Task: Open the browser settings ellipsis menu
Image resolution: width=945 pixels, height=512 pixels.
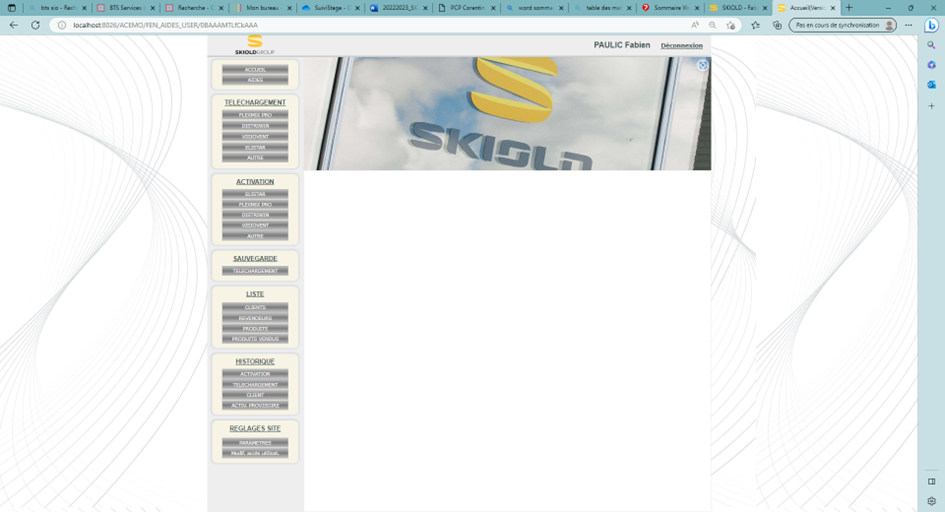Action: click(908, 25)
